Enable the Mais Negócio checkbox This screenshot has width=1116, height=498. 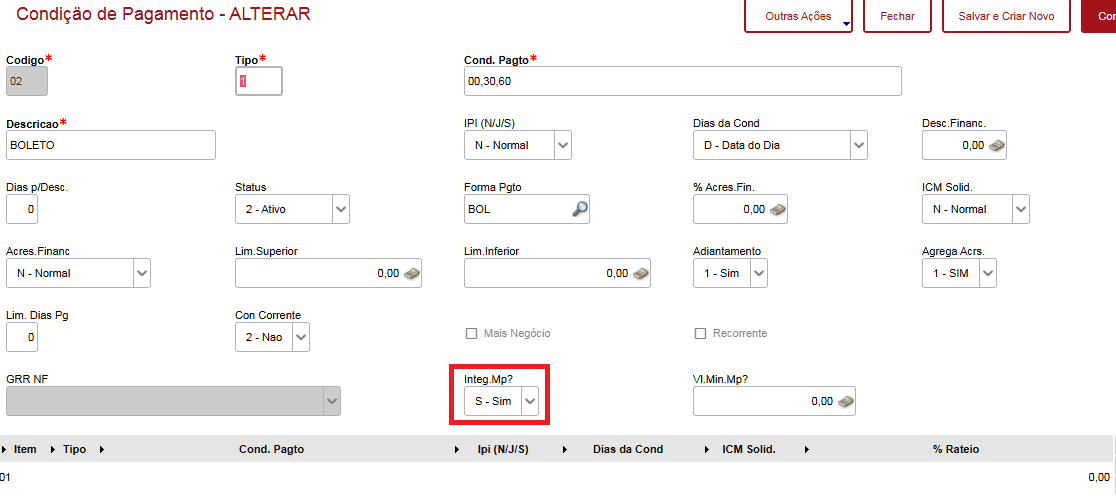click(471, 333)
